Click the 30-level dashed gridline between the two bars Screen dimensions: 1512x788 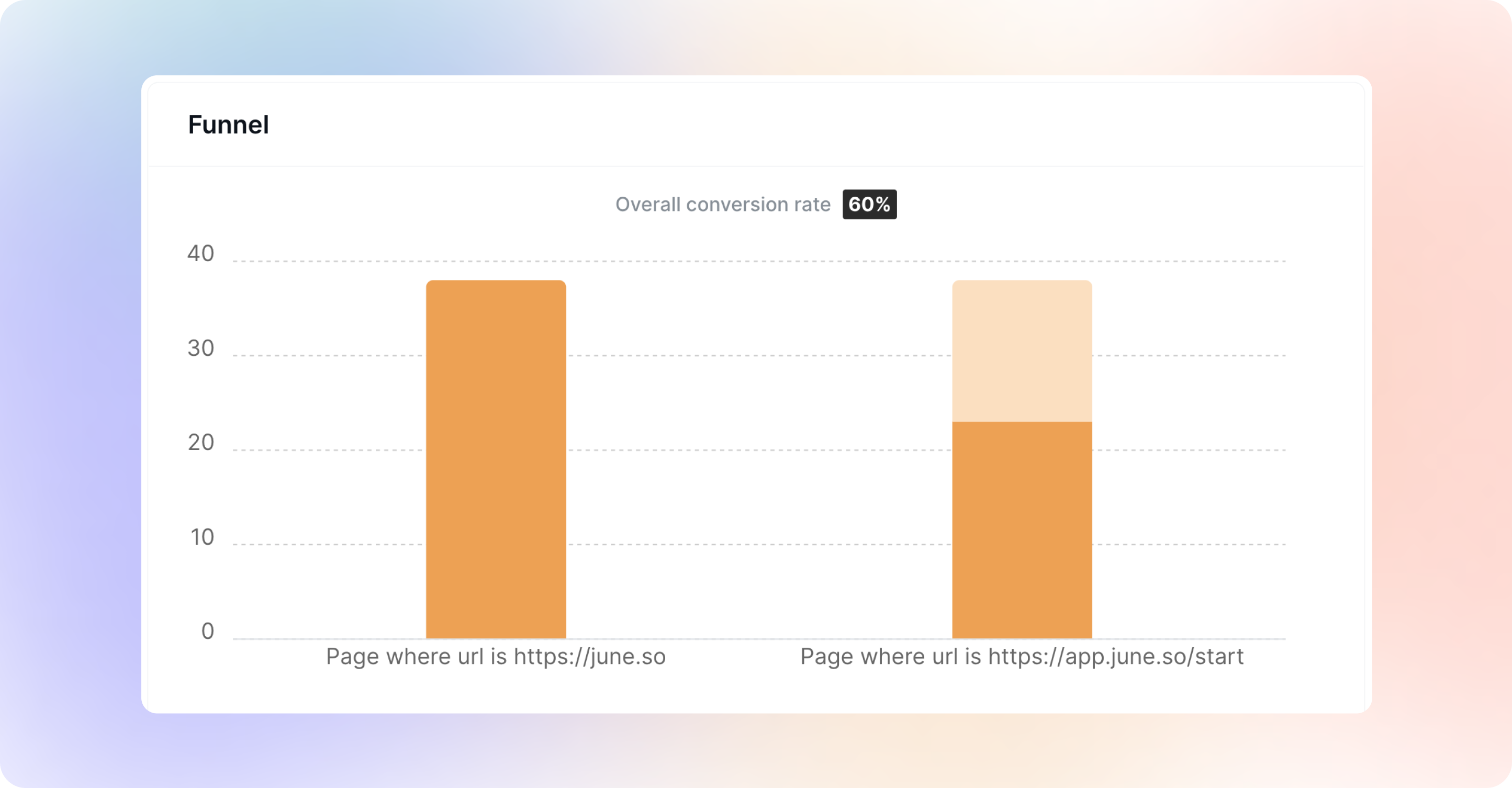coord(758,356)
